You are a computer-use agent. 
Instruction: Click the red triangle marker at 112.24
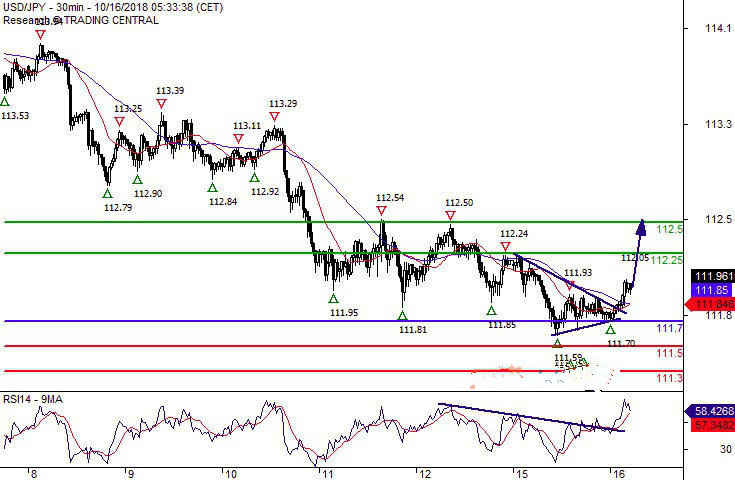[506, 246]
